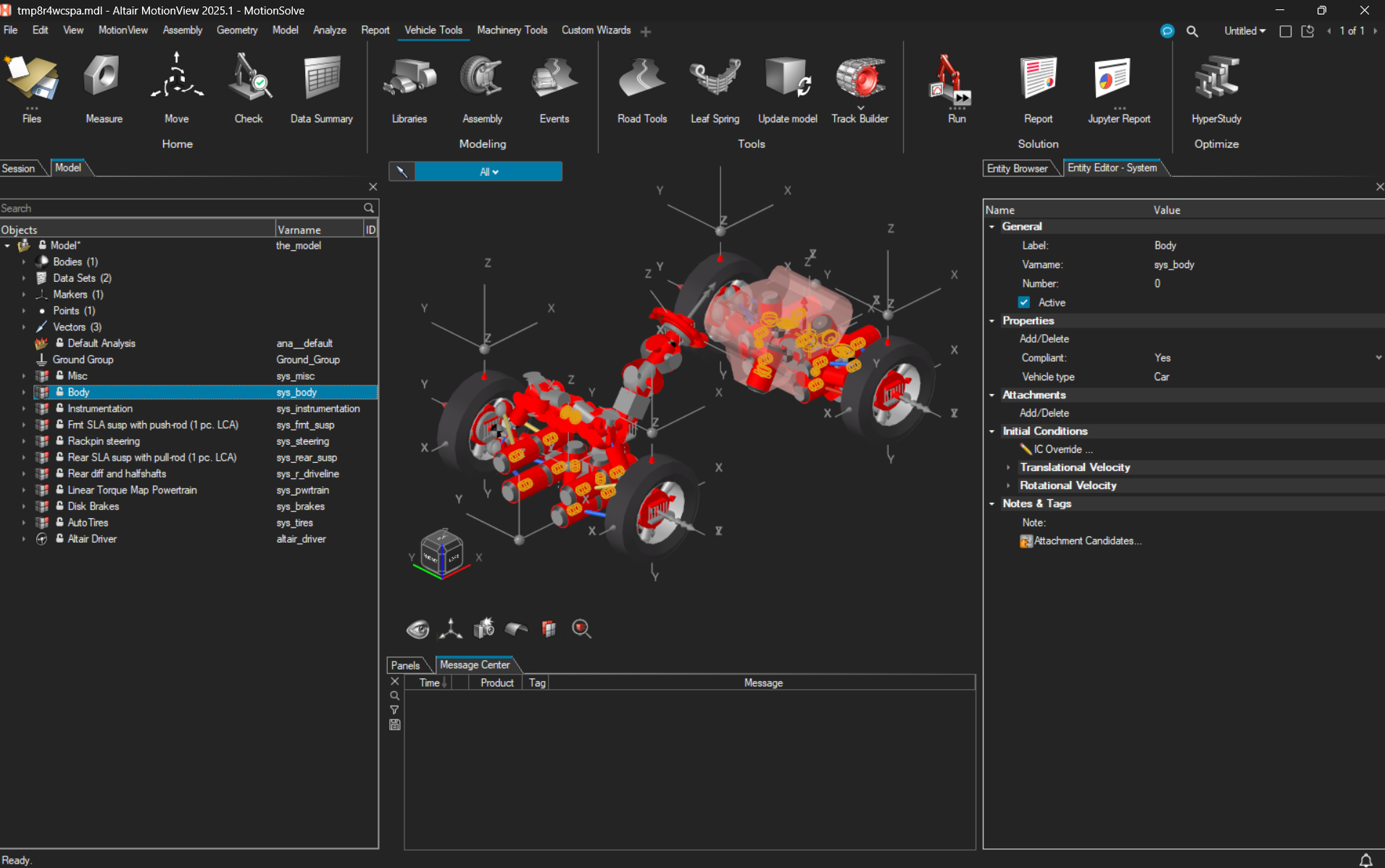The height and width of the screenshot is (868, 1385).
Task: Expand Translational Velocity section
Action: pos(1008,467)
